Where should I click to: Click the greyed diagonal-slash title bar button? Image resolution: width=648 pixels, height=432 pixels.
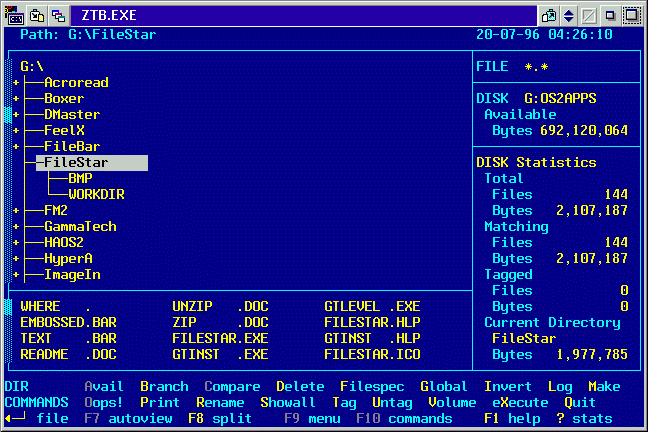[589, 16]
